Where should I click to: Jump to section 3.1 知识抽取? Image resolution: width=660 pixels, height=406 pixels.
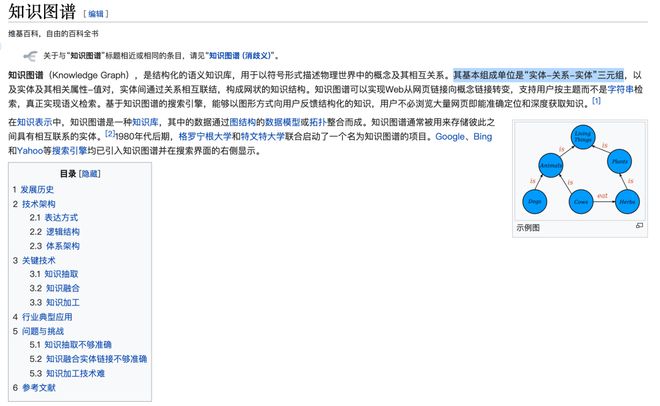click(53, 274)
